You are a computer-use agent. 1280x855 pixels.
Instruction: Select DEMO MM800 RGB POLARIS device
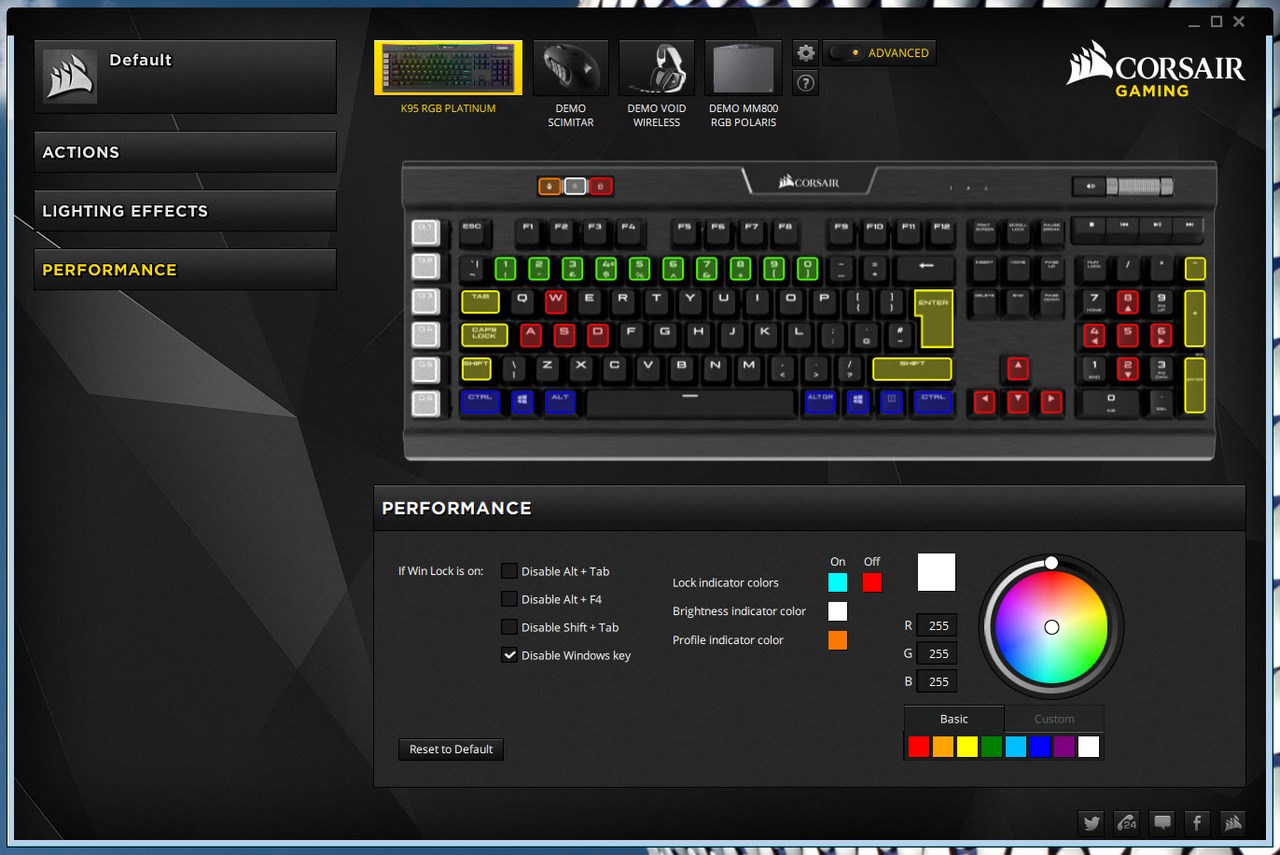[x=743, y=68]
